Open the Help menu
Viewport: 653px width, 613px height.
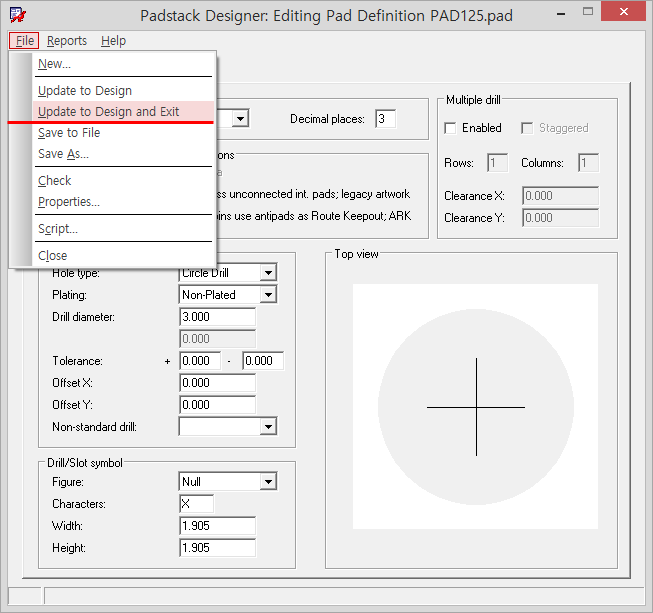point(113,41)
